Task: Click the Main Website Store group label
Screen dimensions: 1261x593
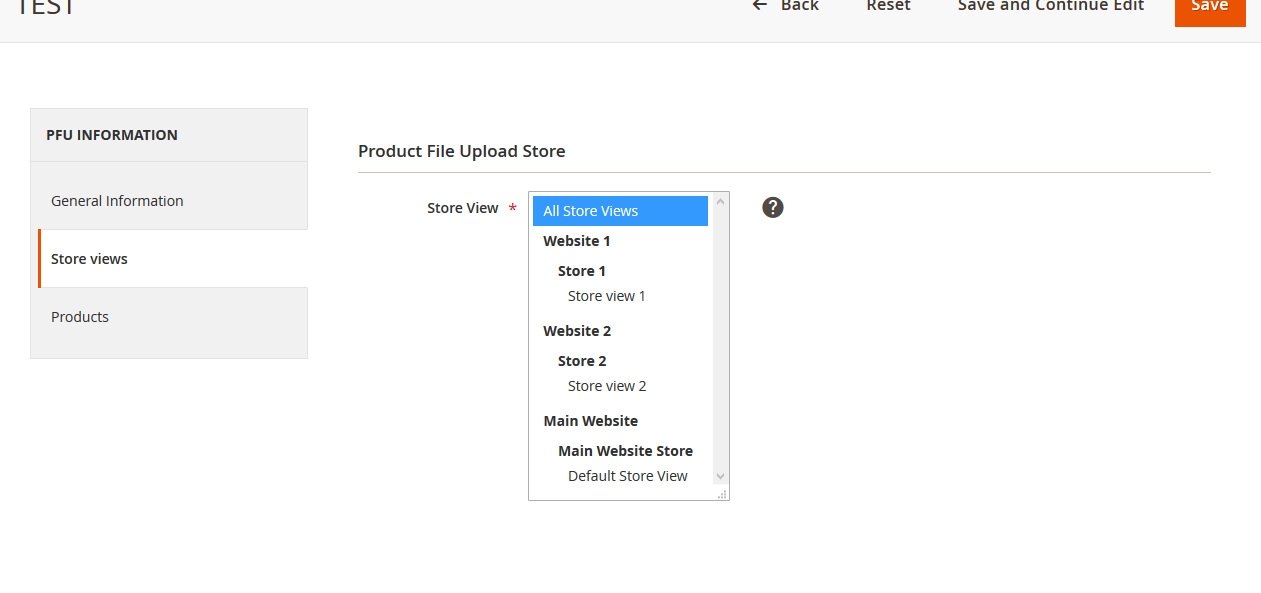Action: (625, 451)
